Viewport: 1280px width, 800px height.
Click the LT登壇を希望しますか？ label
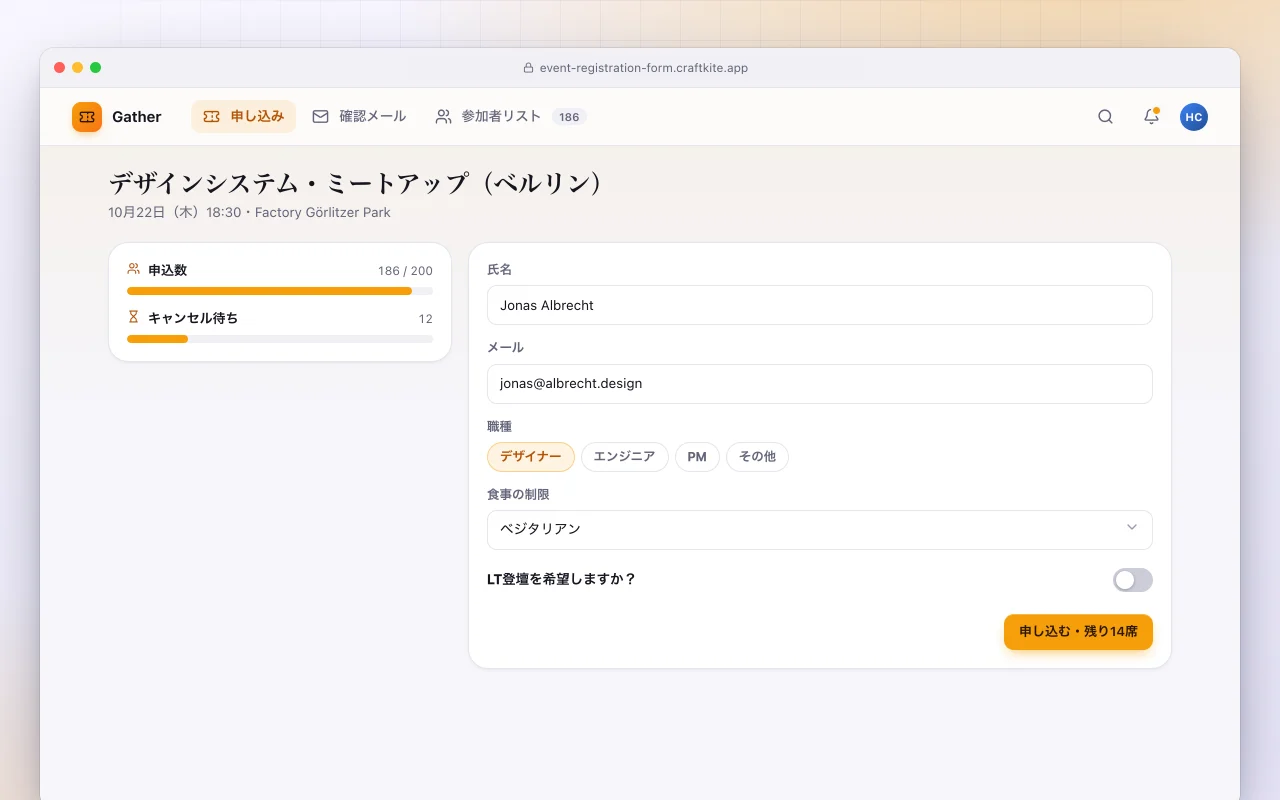tap(561, 579)
